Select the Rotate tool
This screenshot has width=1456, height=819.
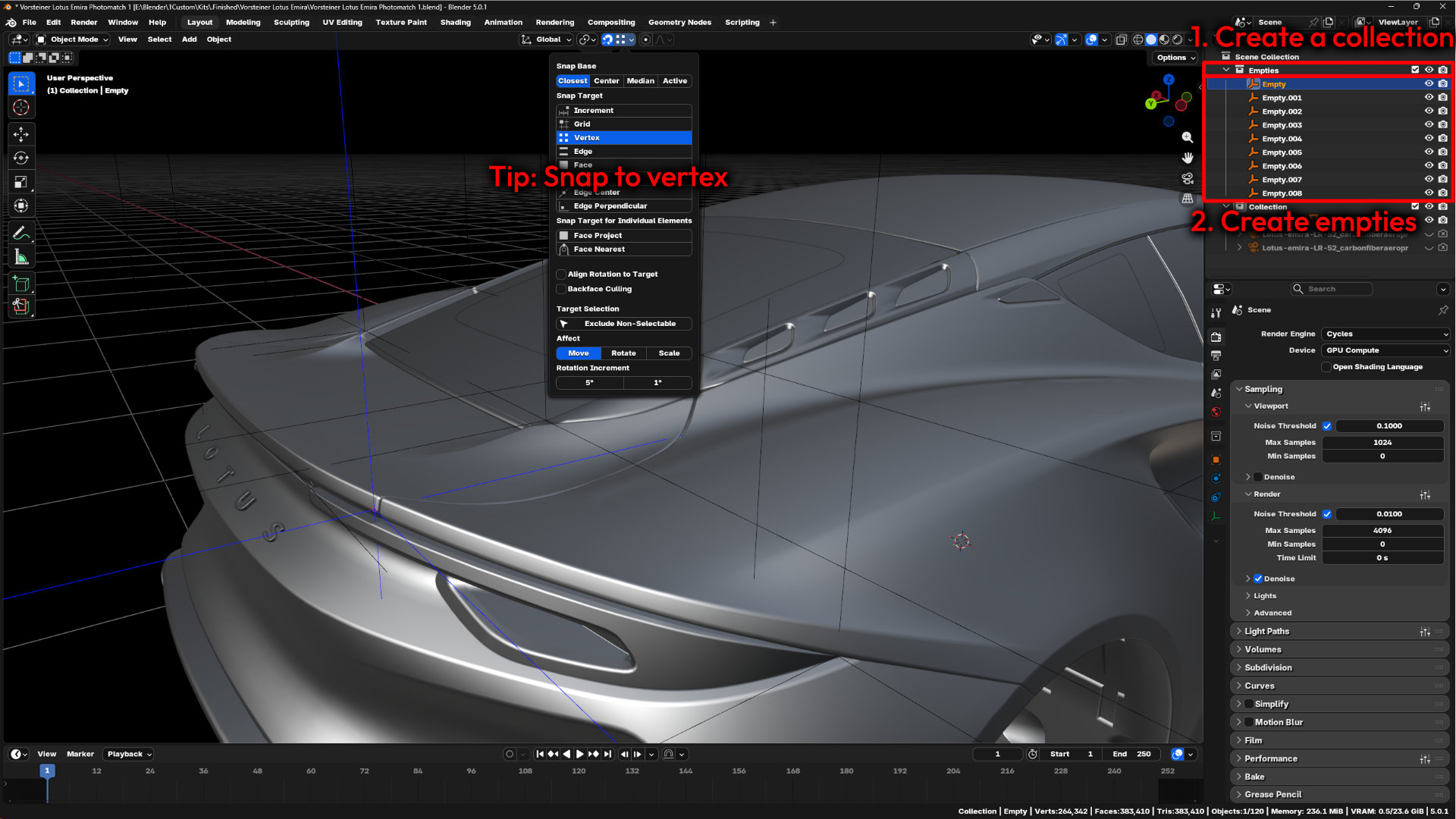click(x=21, y=158)
